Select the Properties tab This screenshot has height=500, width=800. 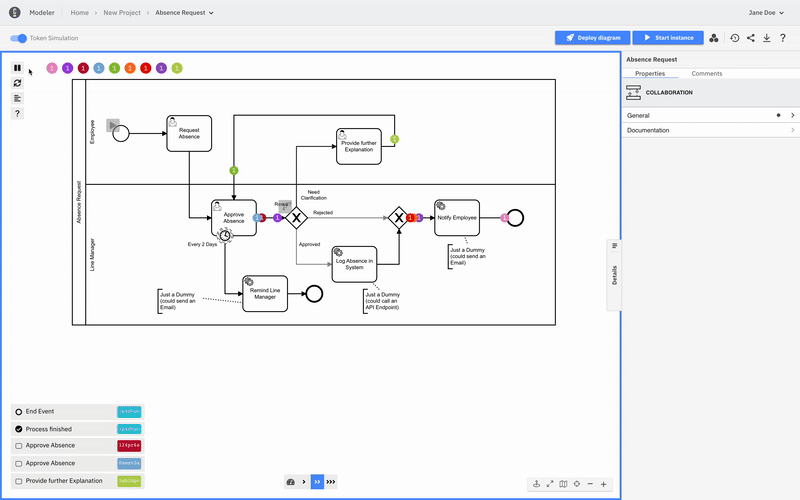click(650, 74)
